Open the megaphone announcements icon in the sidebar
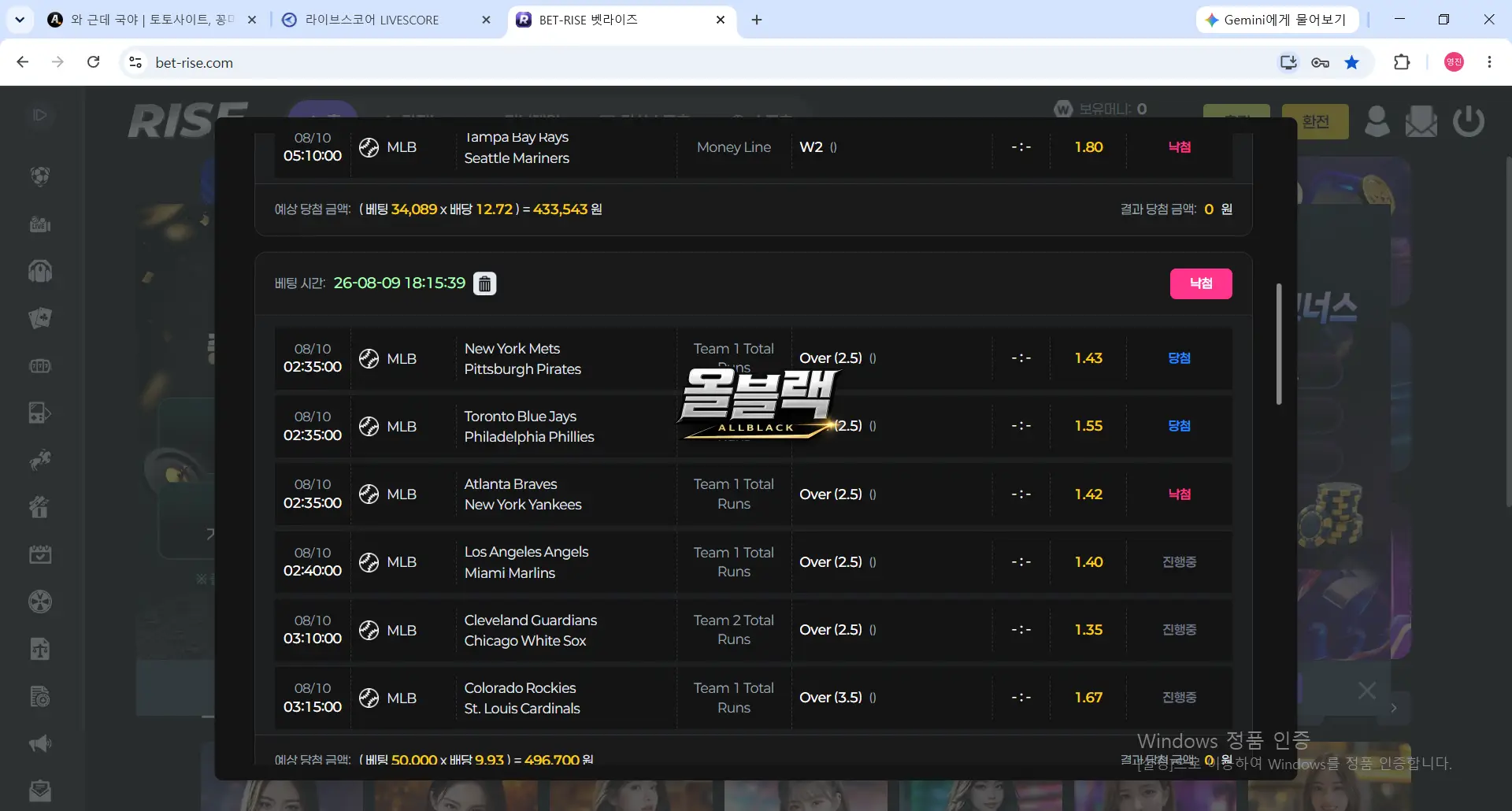Viewport: 1512px width, 811px height. 40,743
